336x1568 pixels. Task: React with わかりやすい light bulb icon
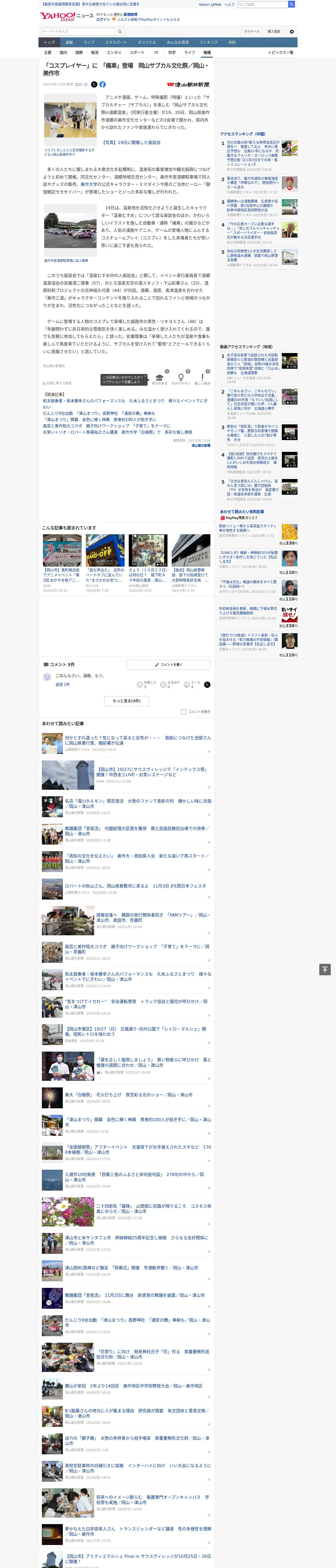click(181, 377)
